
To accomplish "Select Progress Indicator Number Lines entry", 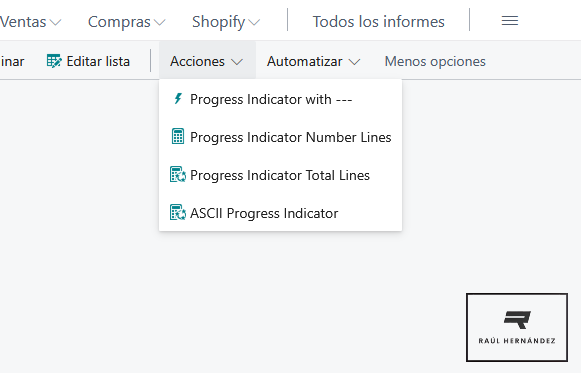I will click(x=280, y=137).
